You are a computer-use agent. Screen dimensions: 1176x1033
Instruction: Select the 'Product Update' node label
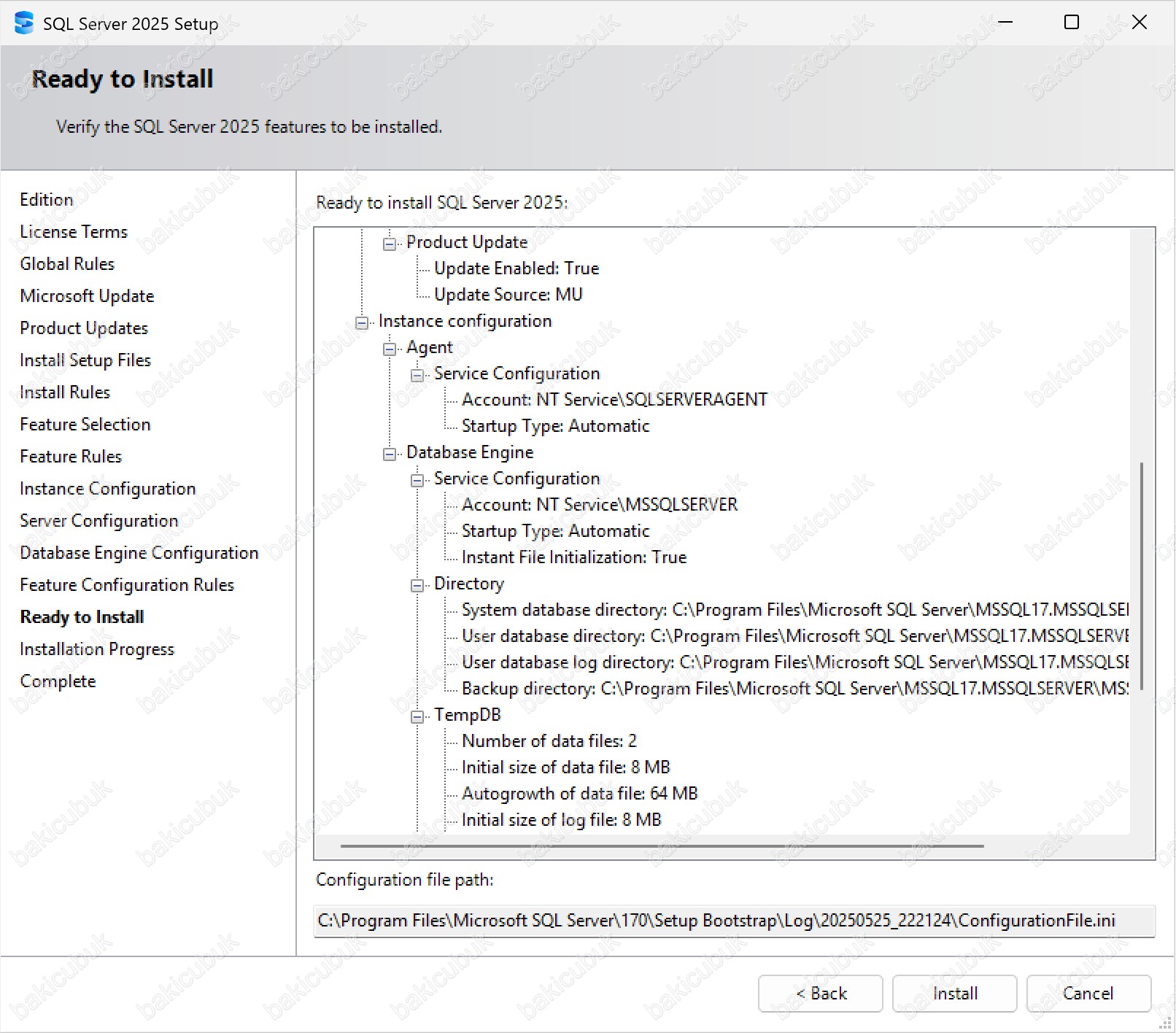point(467,242)
